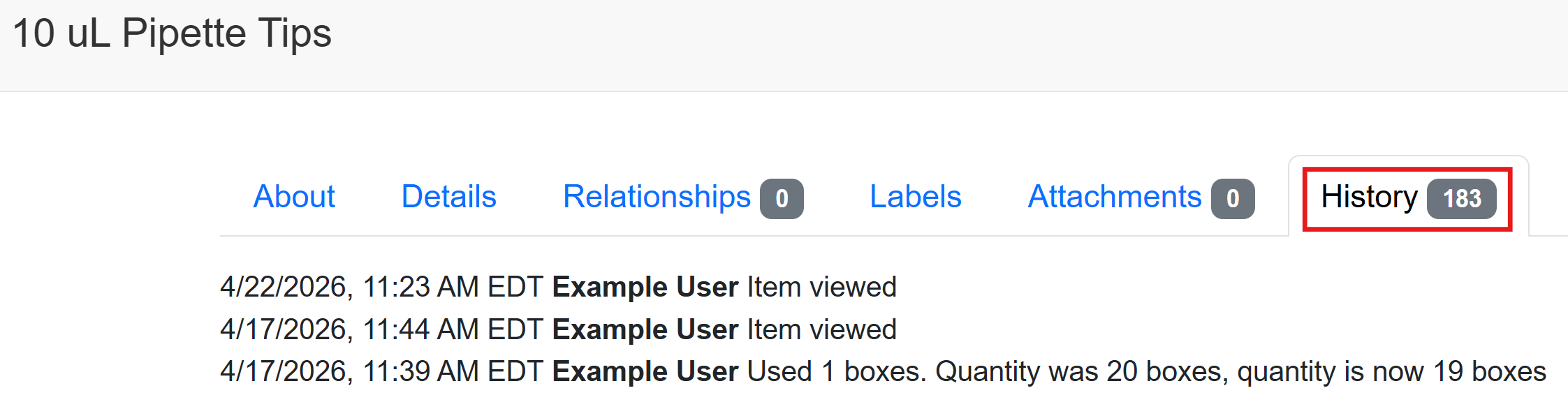1568x402 pixels.
Task: Click the 4/17/2026 11:44 AM timestamp
Action: point(381,329)
